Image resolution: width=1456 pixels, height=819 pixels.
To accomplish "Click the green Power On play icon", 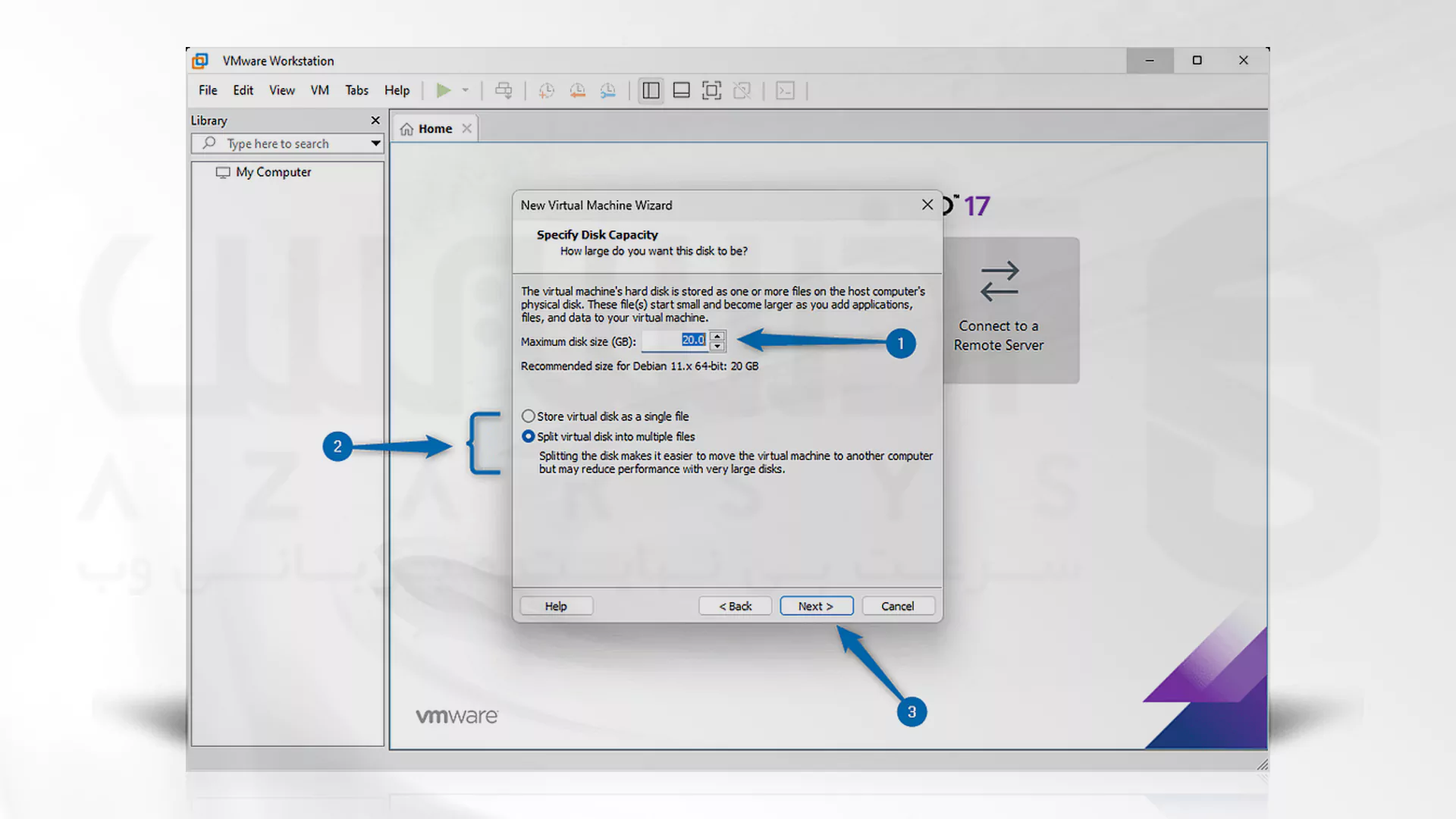I will 444,91.
